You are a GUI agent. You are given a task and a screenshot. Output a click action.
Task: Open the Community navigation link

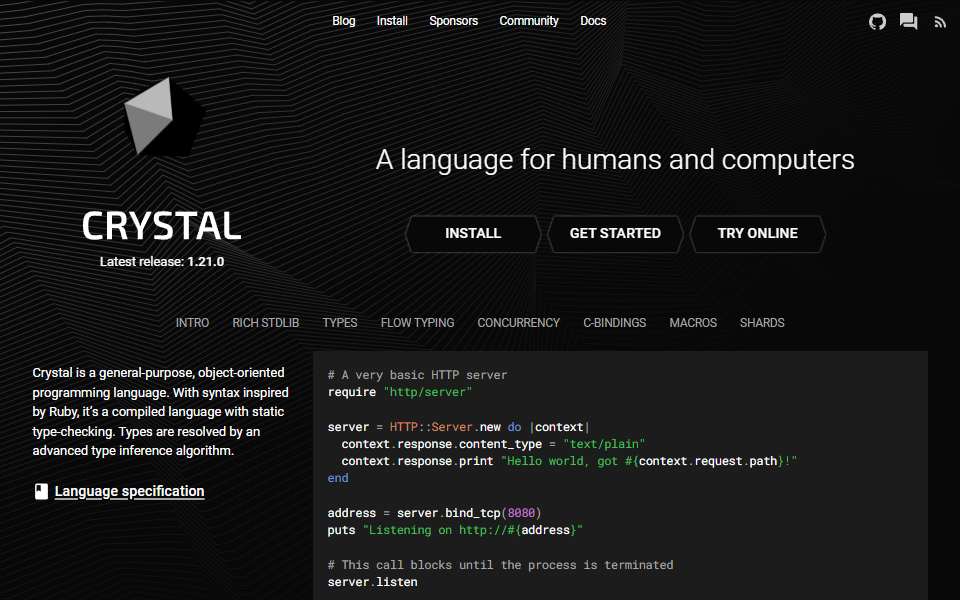click(529, 21)
